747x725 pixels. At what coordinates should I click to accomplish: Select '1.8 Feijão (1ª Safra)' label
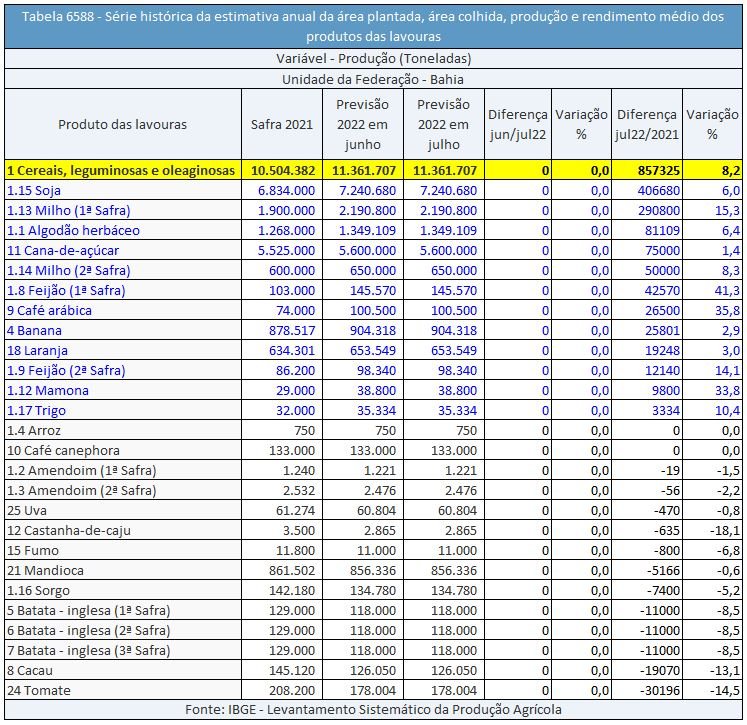point(66,291)
